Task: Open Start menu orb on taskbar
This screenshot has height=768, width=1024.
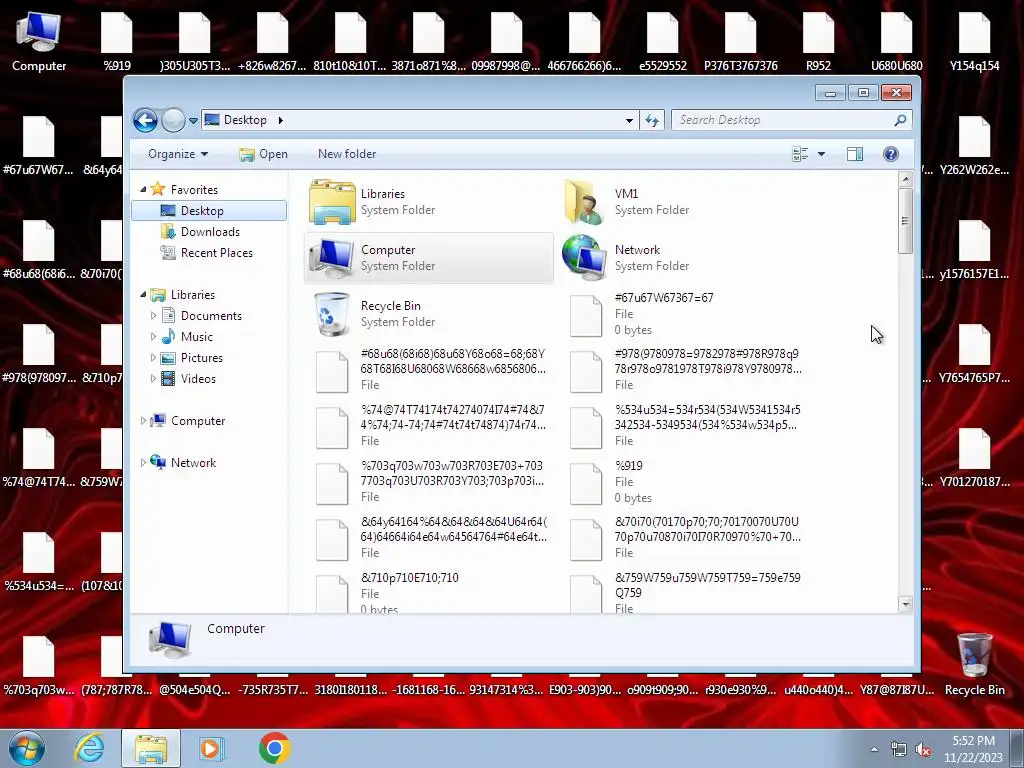Action: (27, 748)
